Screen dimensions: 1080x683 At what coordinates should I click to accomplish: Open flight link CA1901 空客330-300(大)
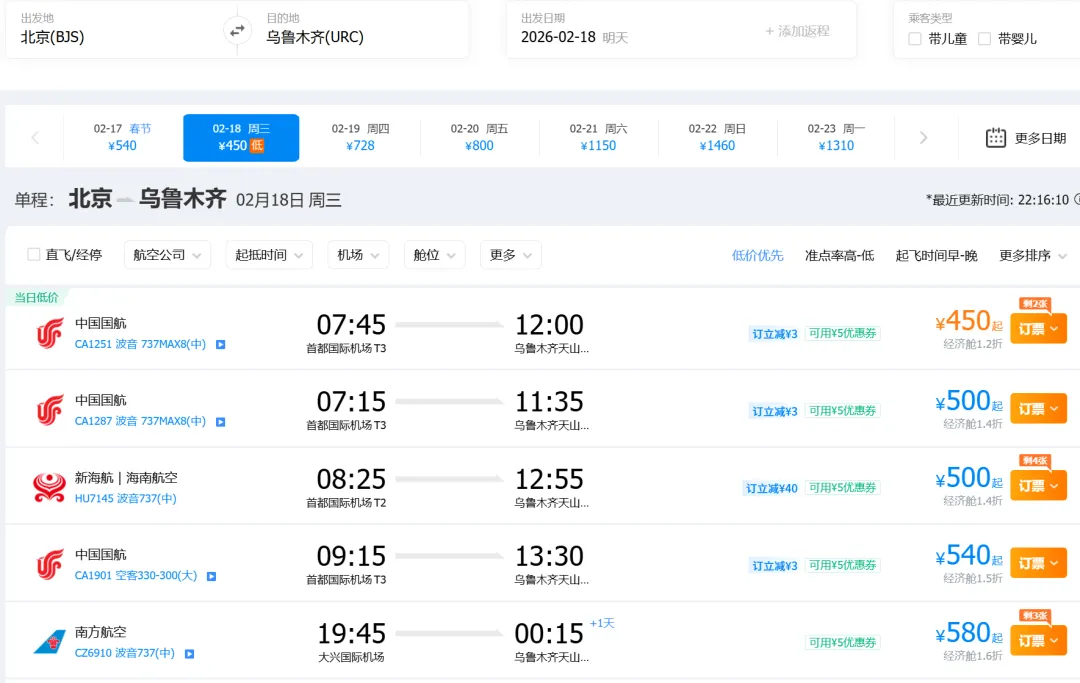click(x=136, y=575)
